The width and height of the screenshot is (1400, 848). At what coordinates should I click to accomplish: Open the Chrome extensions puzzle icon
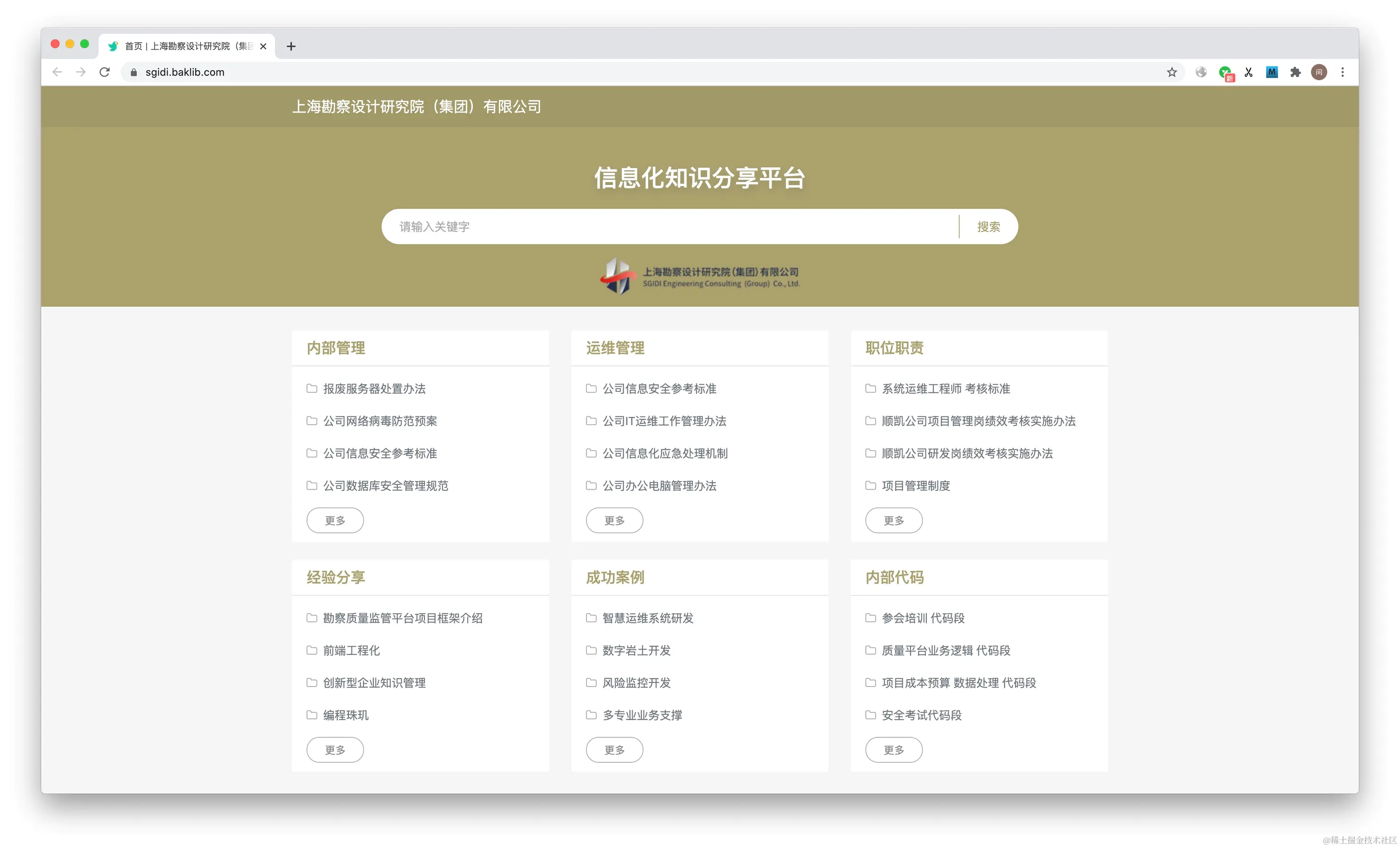[1295, 72]
